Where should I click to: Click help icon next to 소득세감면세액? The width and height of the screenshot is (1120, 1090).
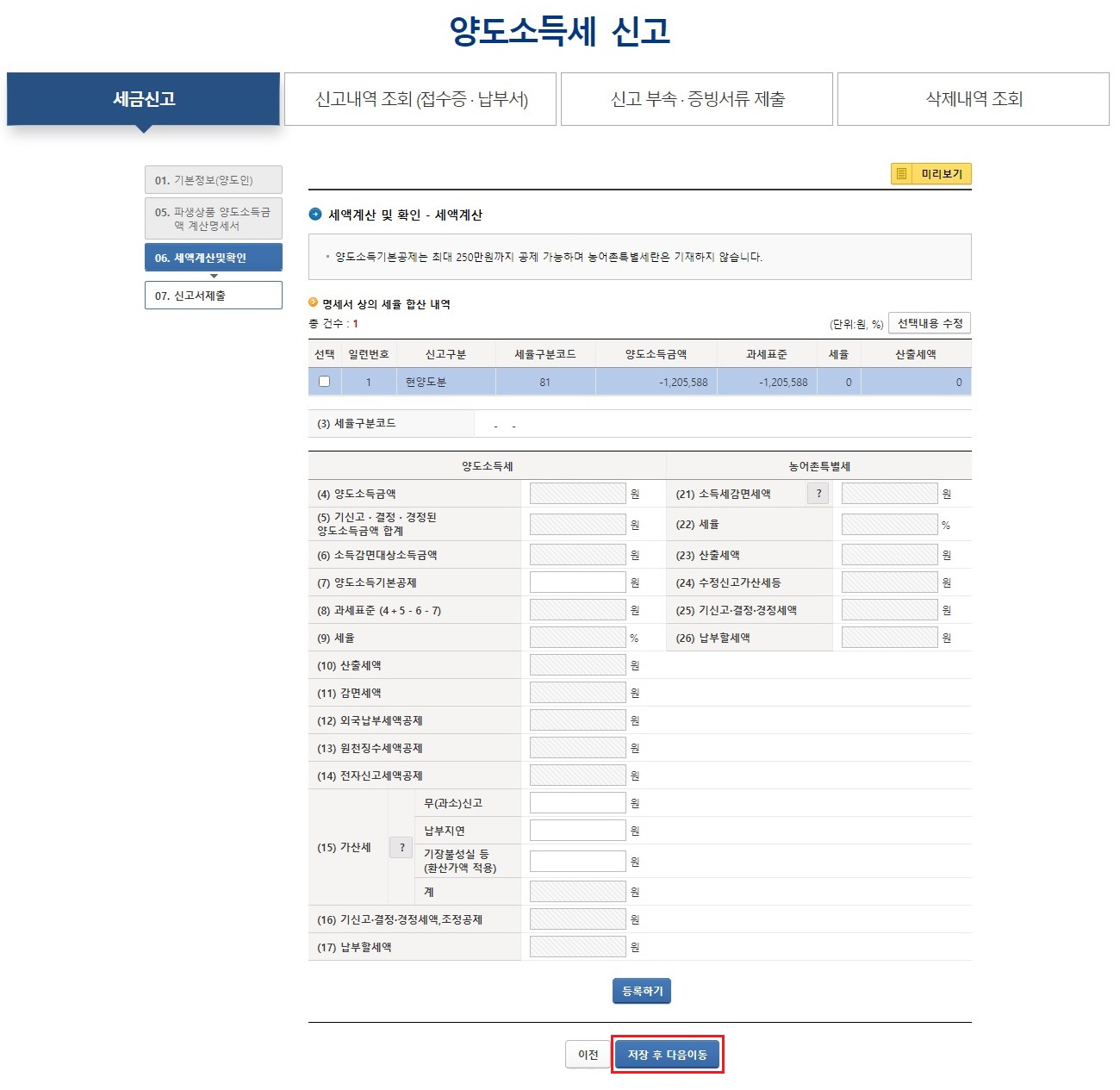click(x=818, y=494)
